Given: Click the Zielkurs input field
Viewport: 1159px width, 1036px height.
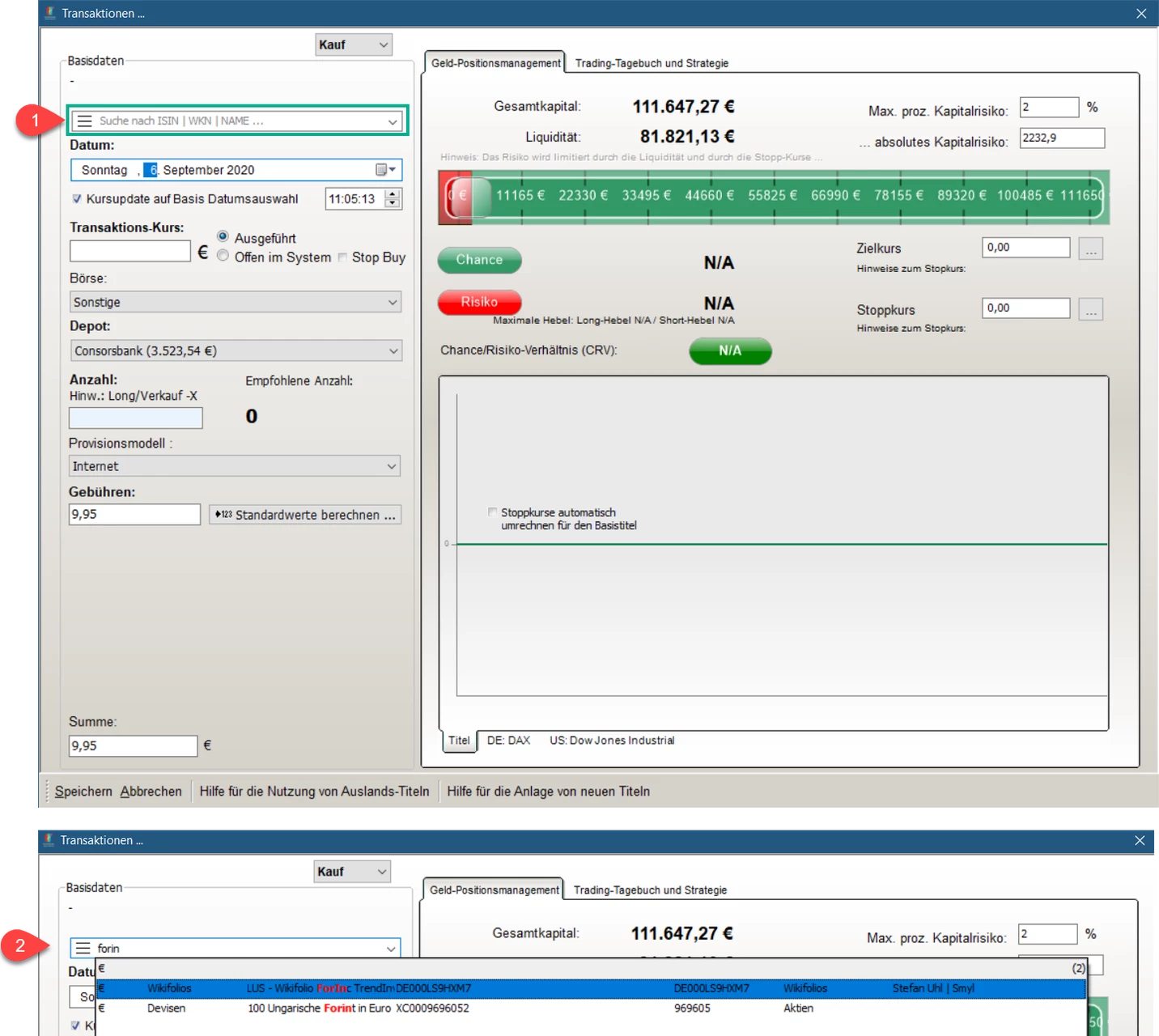Looking at the screenshot, I should [1026, 248].
